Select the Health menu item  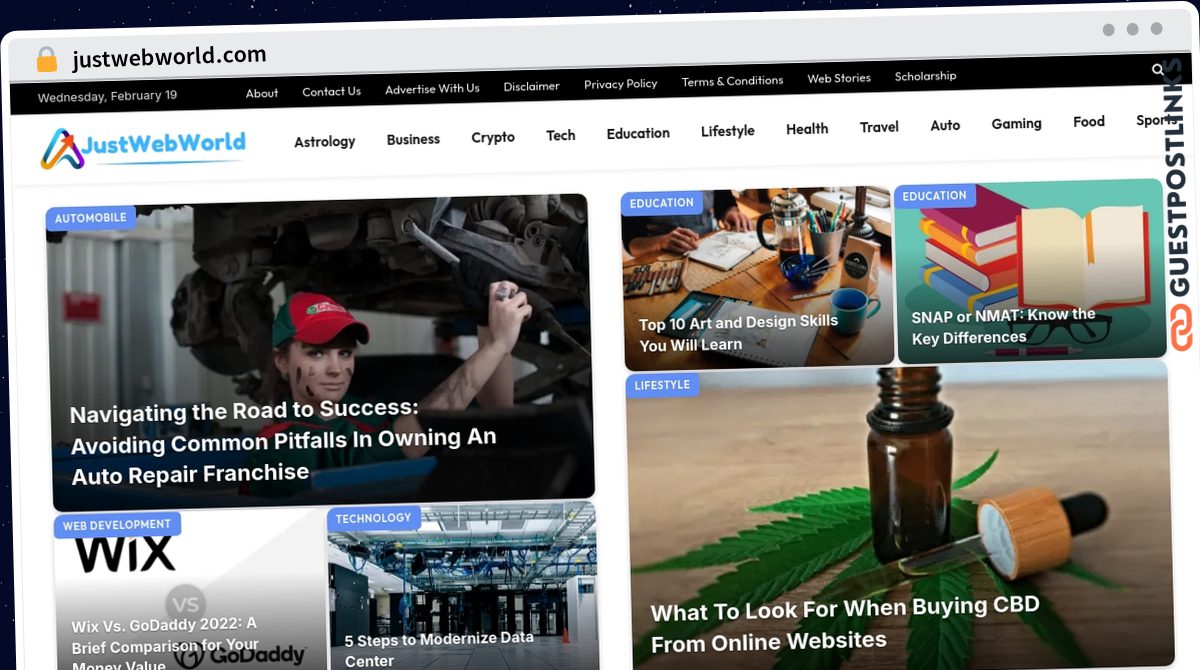coord(807,129)
